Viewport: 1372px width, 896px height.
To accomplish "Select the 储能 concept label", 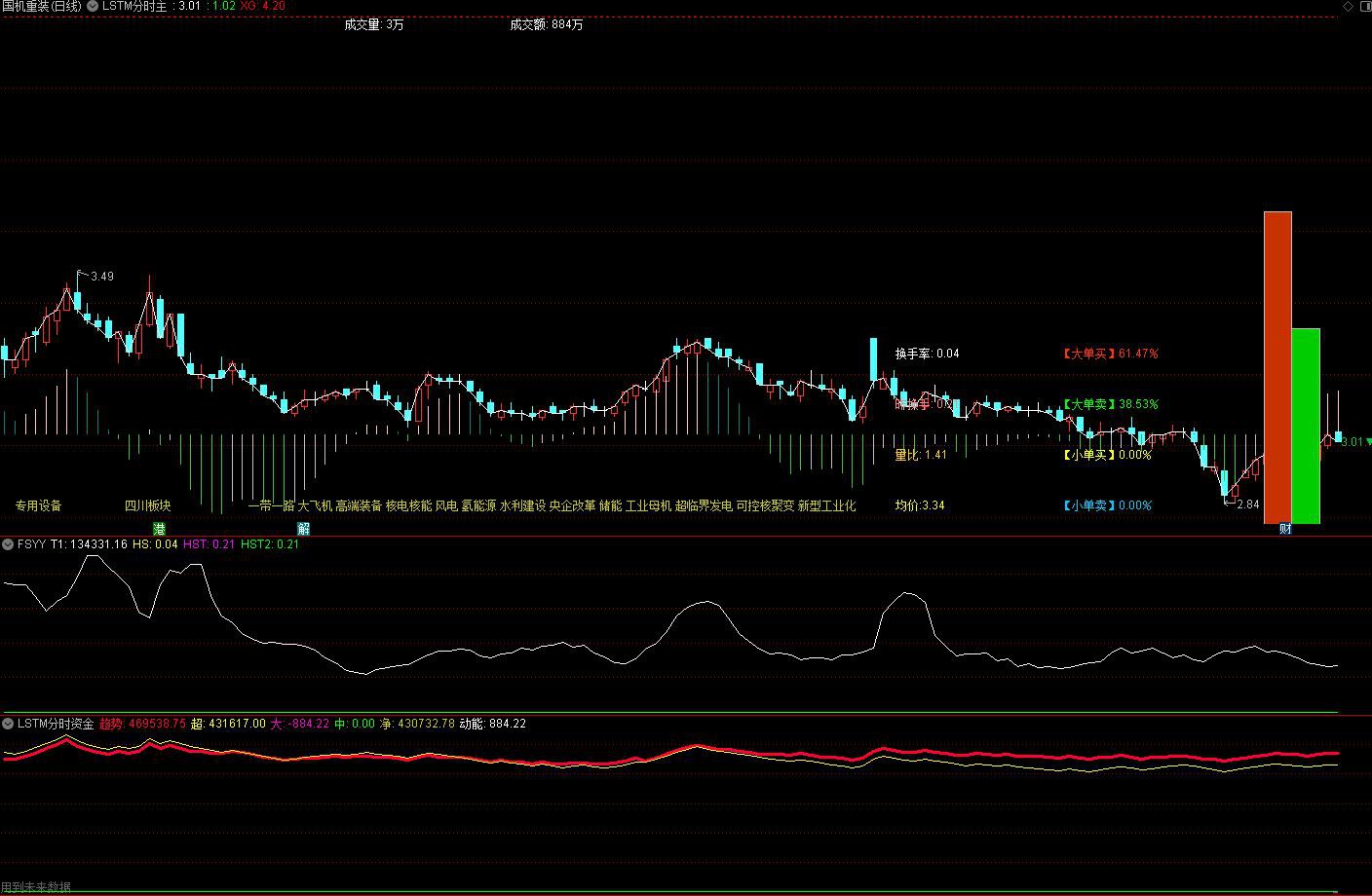I will [x=610, y=505].
